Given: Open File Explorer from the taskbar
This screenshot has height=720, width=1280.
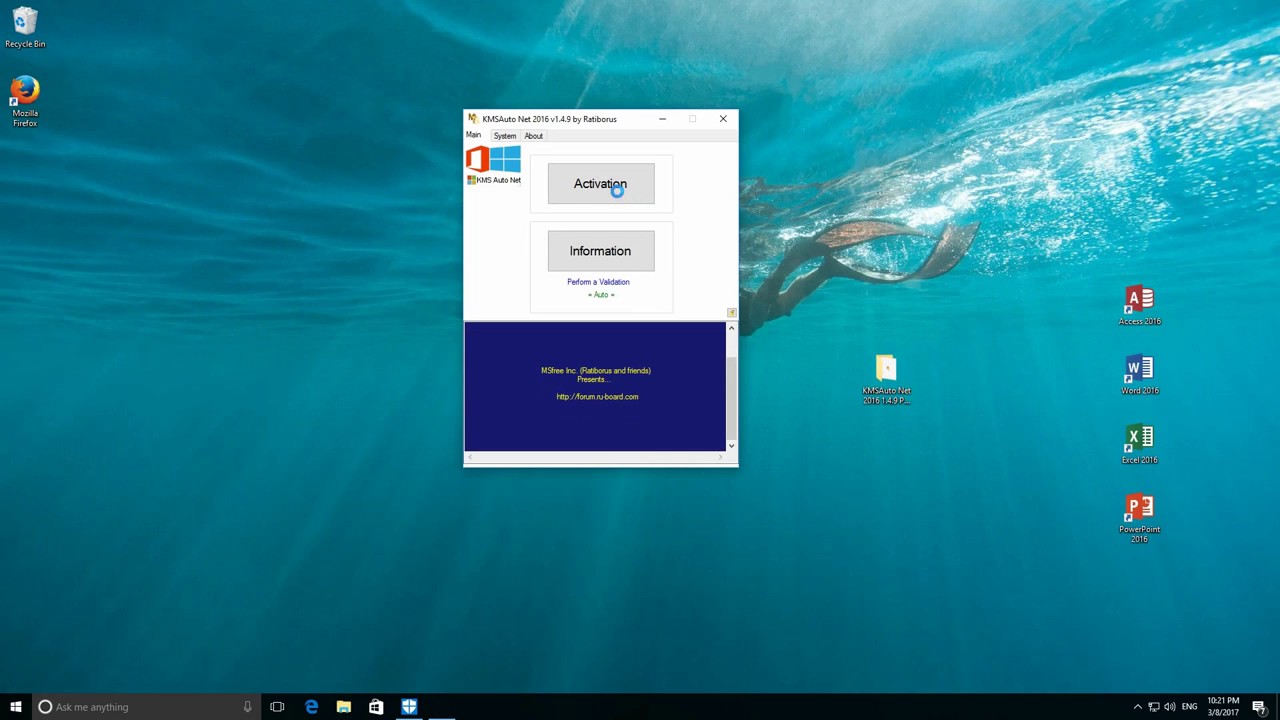Looking at the screenshot, I should coord(344,707).
